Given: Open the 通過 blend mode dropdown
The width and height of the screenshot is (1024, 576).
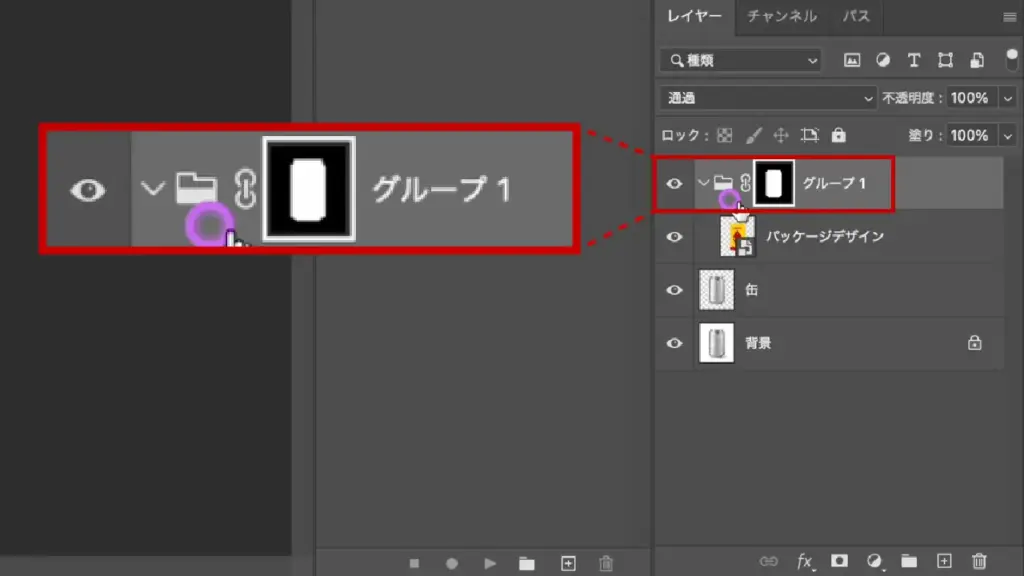Looking at the screenshot, I should tap(768, 98).
